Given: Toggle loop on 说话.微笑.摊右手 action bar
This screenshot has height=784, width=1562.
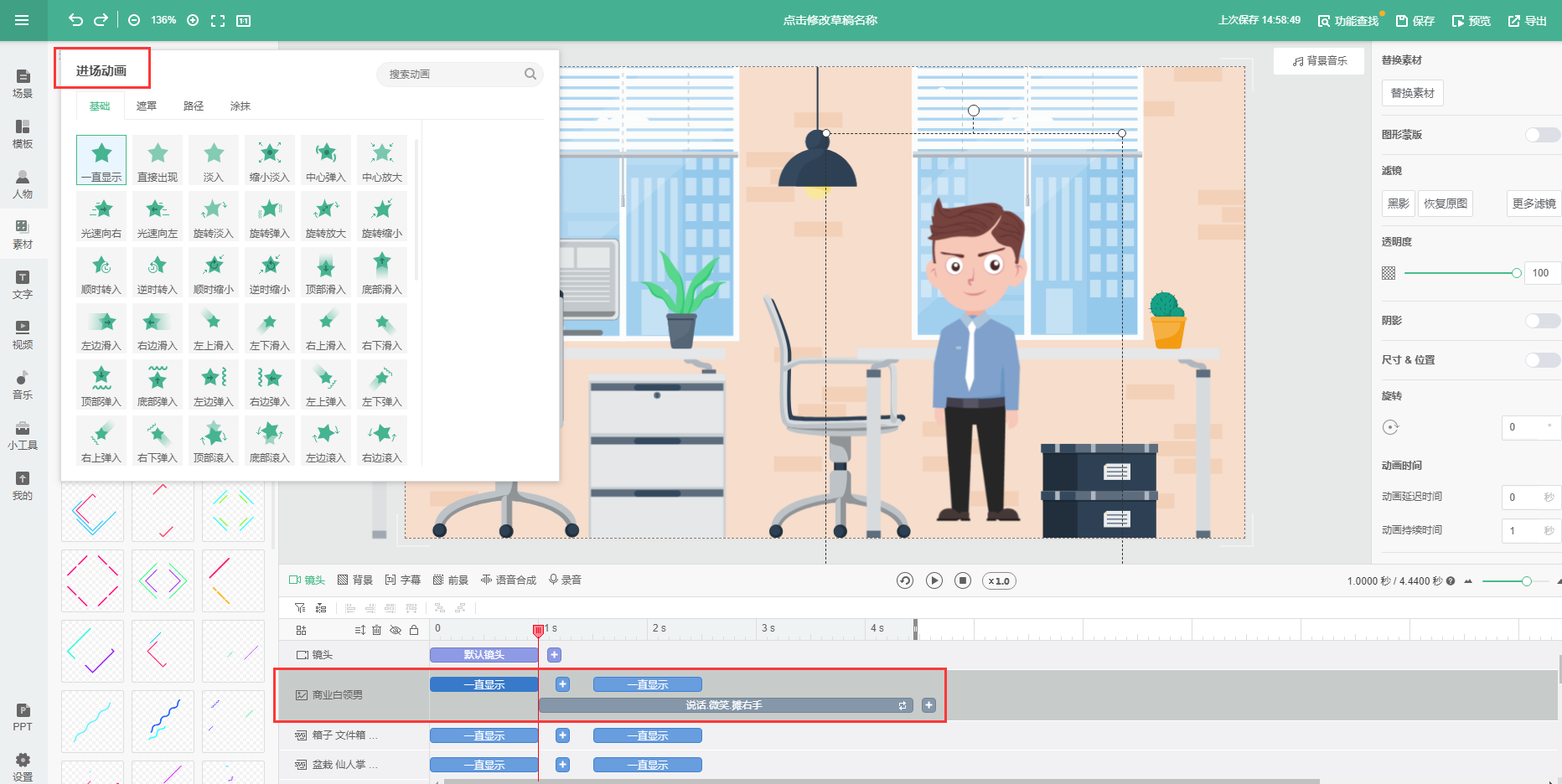Looking at the screenshot, I should pyautogui.click(x=903, y=705).
